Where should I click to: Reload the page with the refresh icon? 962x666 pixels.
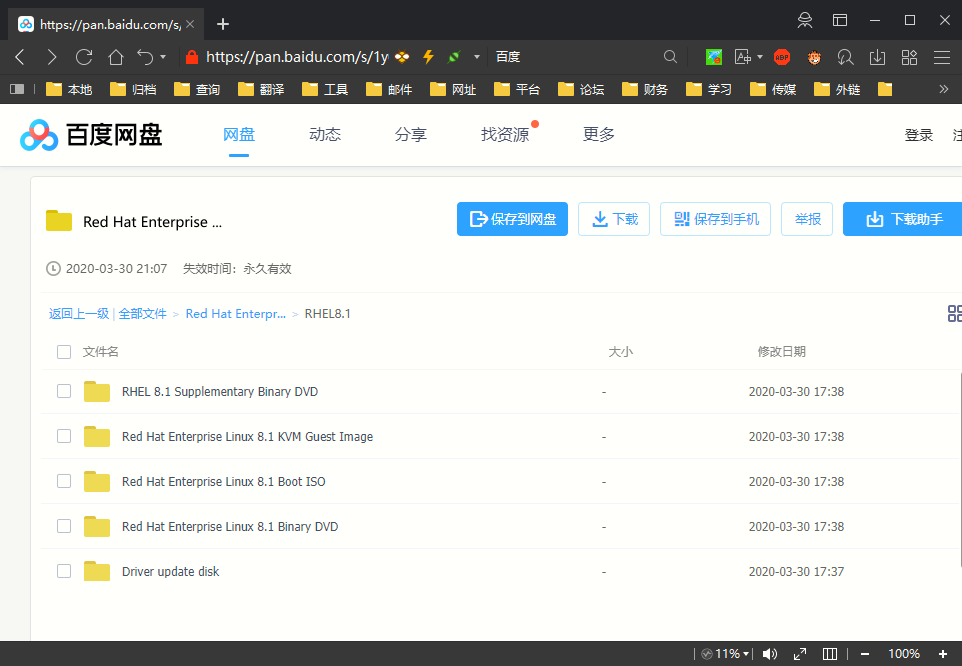tap(84, 57)
